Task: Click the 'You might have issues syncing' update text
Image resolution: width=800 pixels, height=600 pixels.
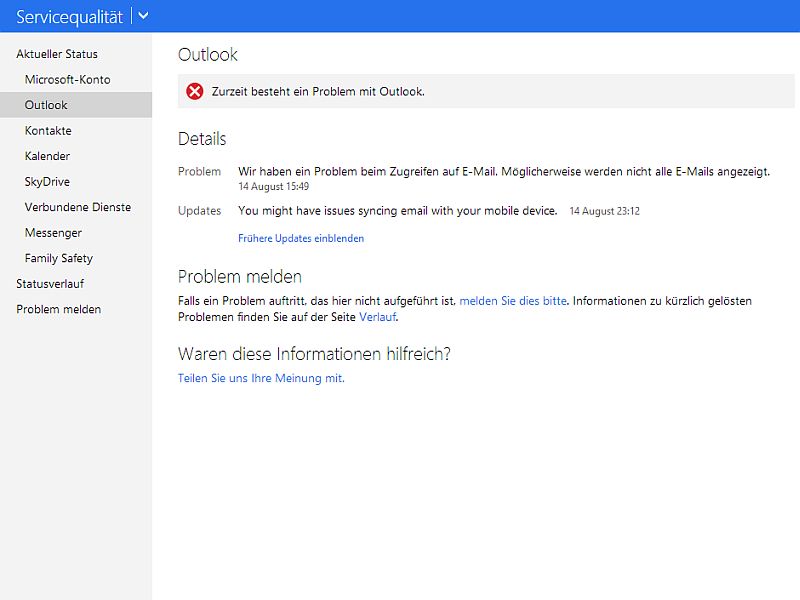Action: pos(397,211)
